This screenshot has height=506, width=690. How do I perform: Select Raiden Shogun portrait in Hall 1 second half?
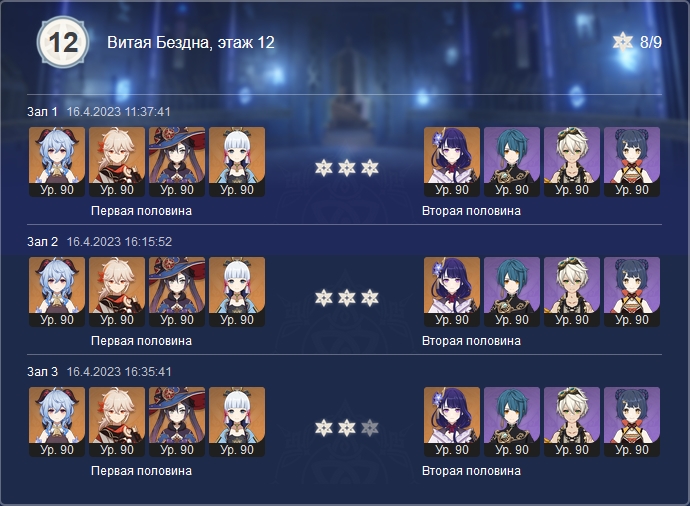tap(452, 162)
